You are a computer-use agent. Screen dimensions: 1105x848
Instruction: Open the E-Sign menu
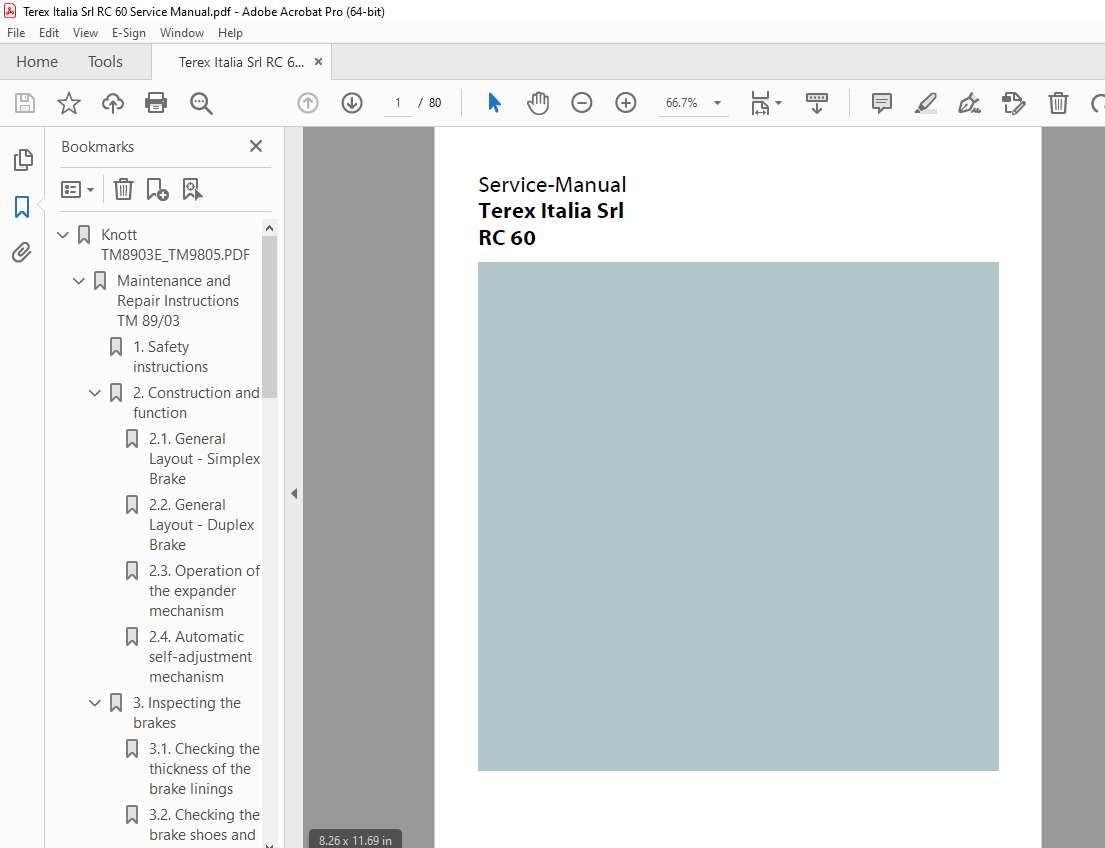click(x=129, y=32)
